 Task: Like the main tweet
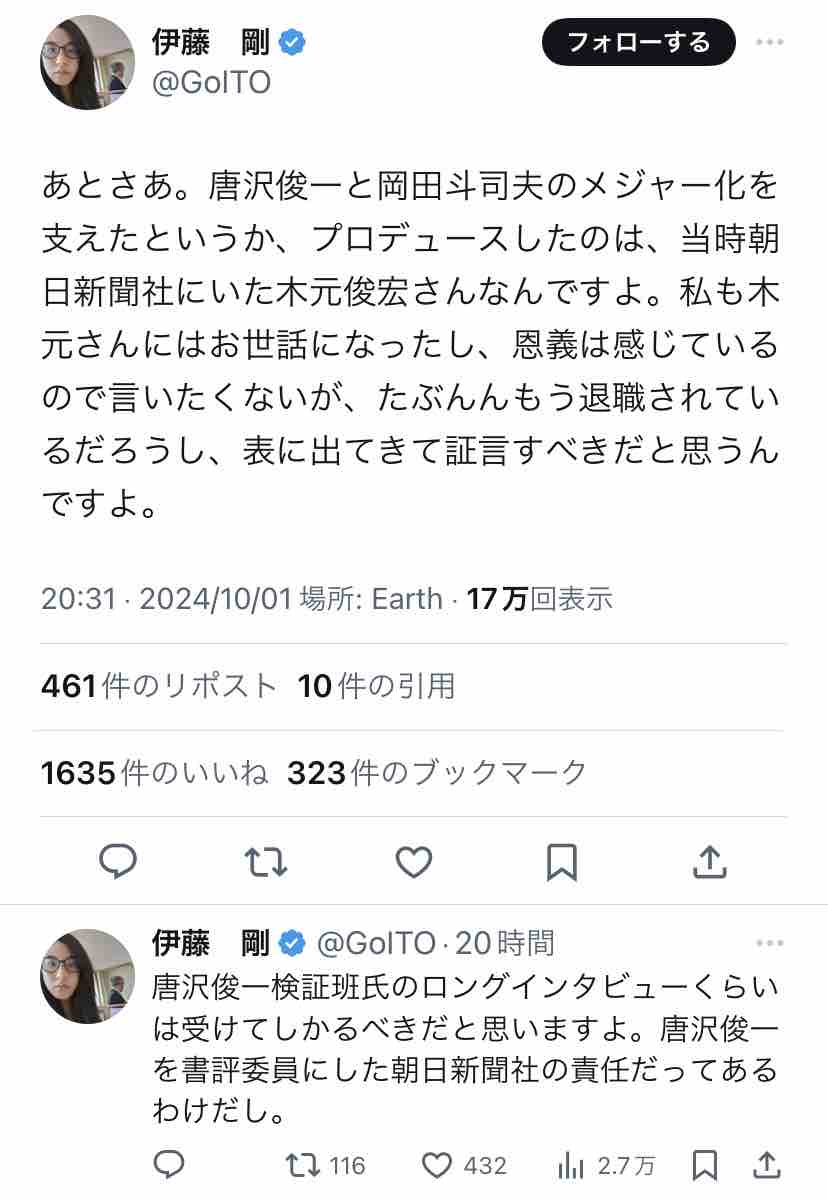tap(414, 861)
